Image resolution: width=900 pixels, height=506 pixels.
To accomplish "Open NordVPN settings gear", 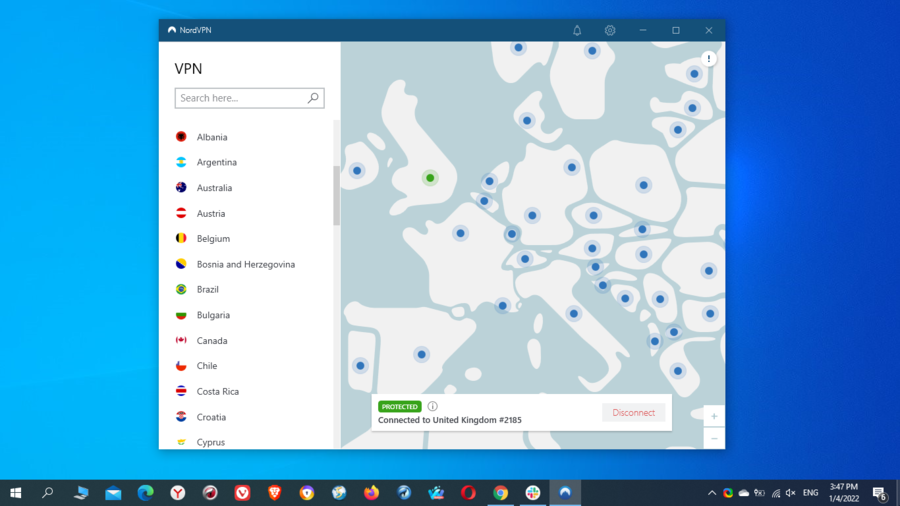I will click(610, 30).
